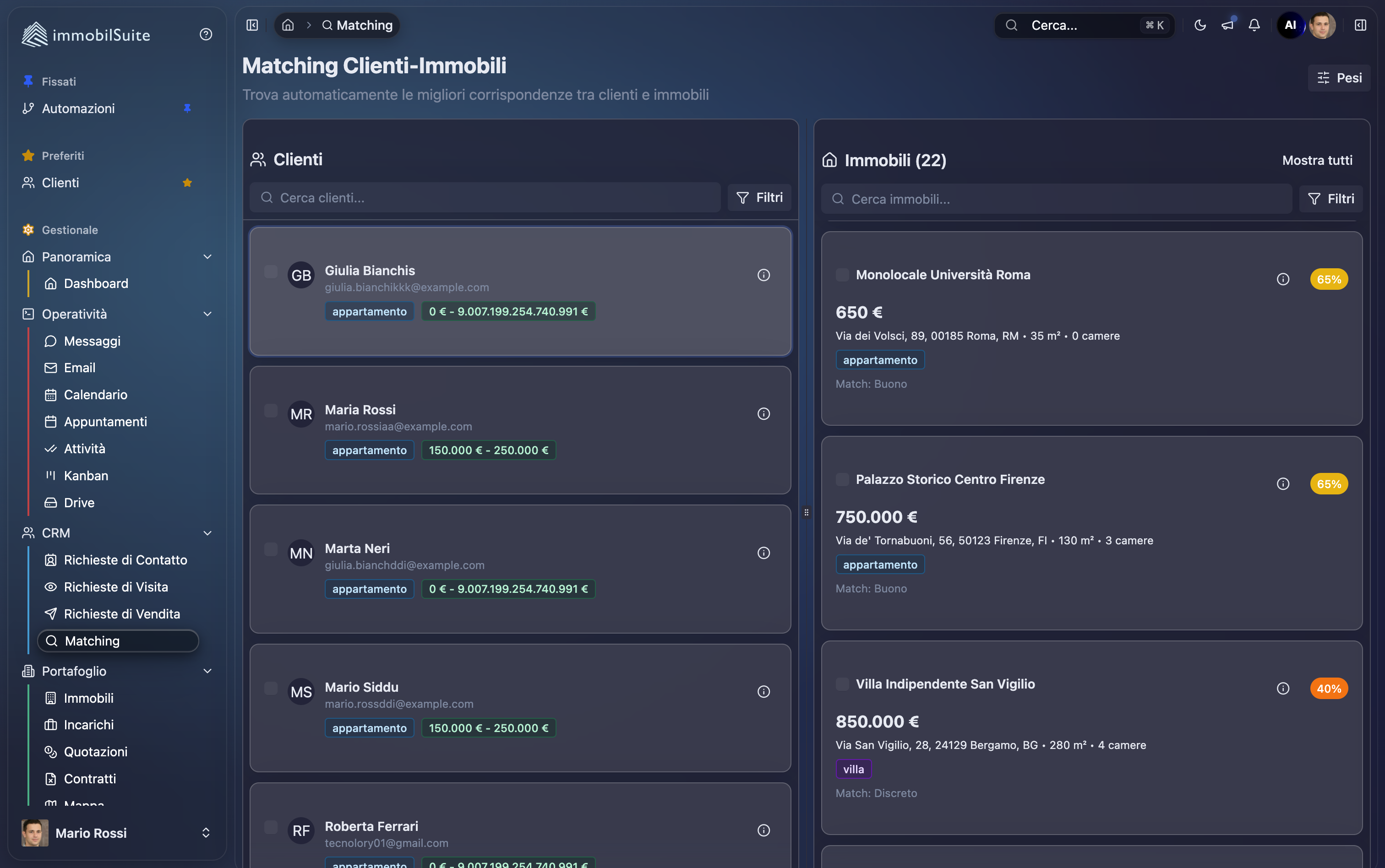Tick the Mario Siddu client checkbox

click(271, 688)
